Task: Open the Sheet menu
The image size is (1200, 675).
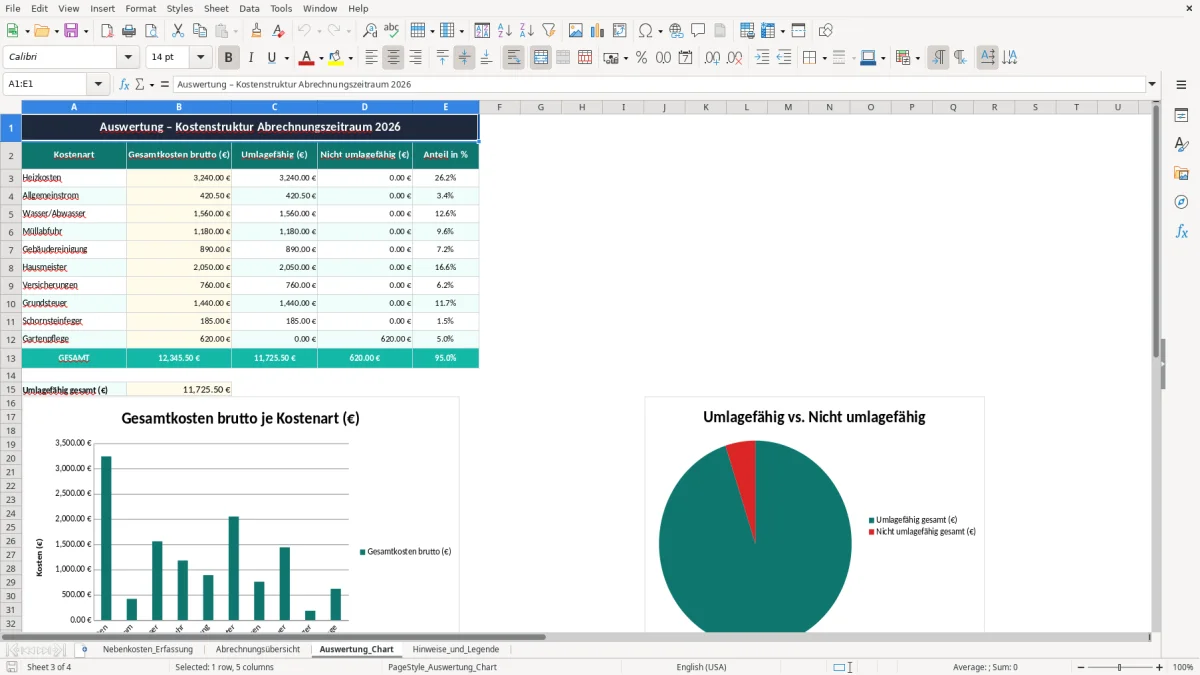Action: (216, 8)
